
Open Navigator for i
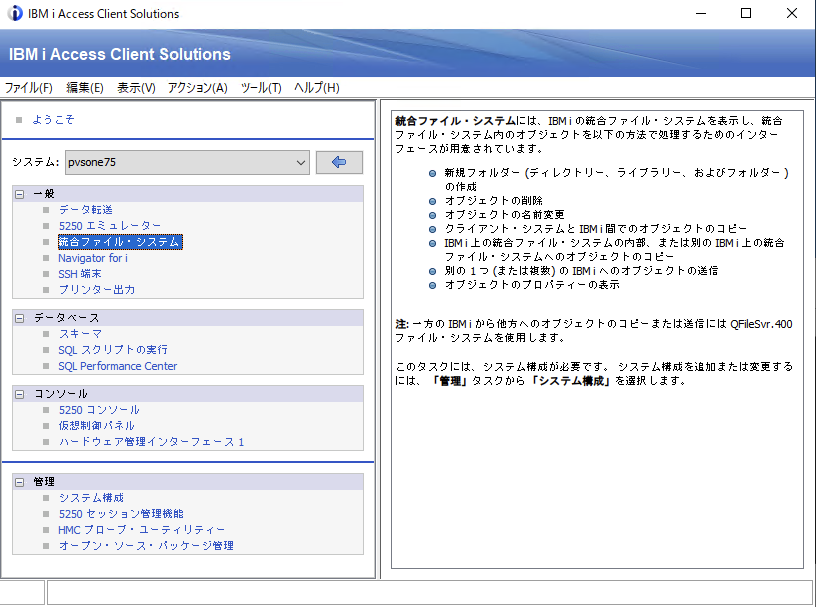tap(93, 258)
